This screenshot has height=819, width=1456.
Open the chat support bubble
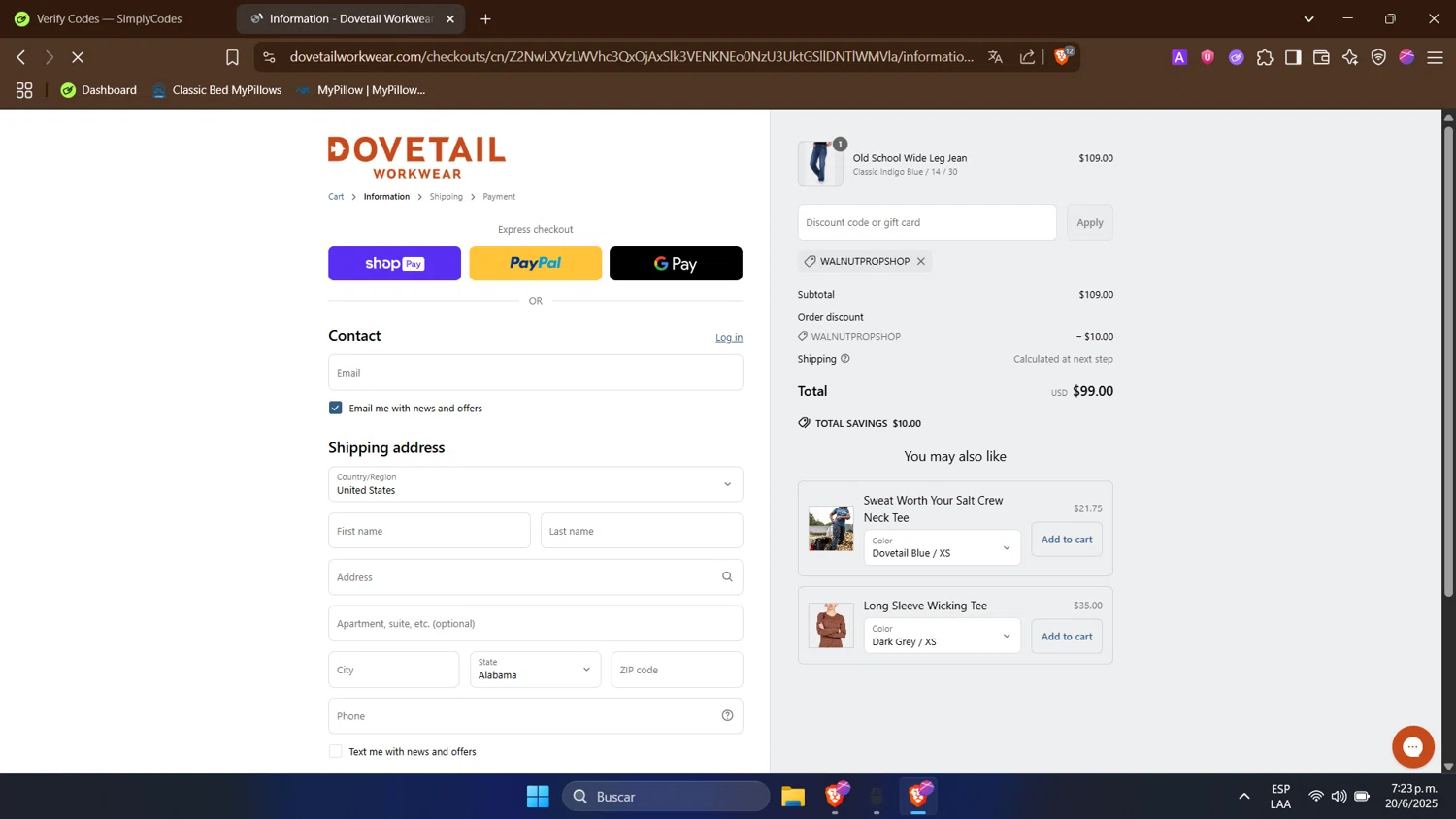1412,747
